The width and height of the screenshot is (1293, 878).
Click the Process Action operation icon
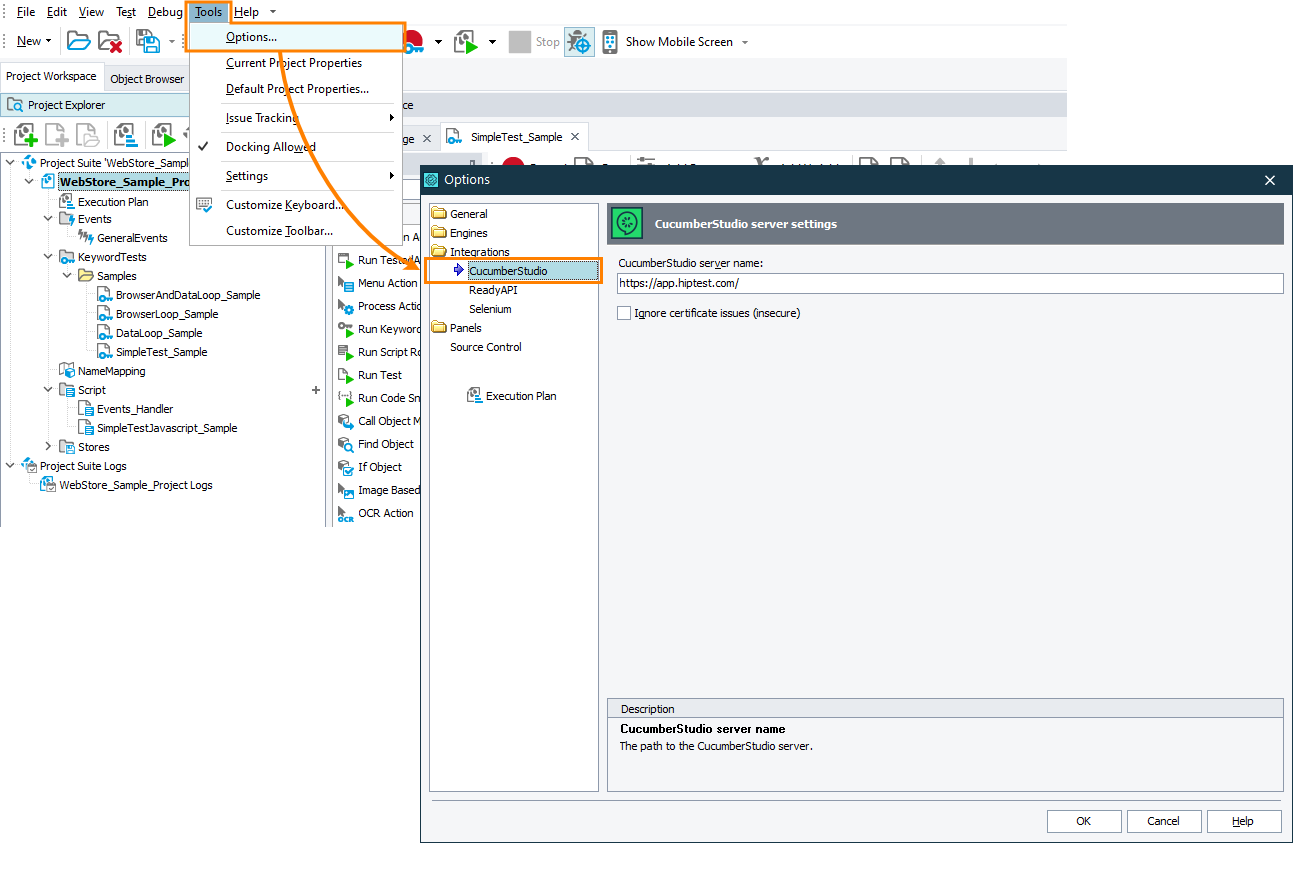coord(346,306)
